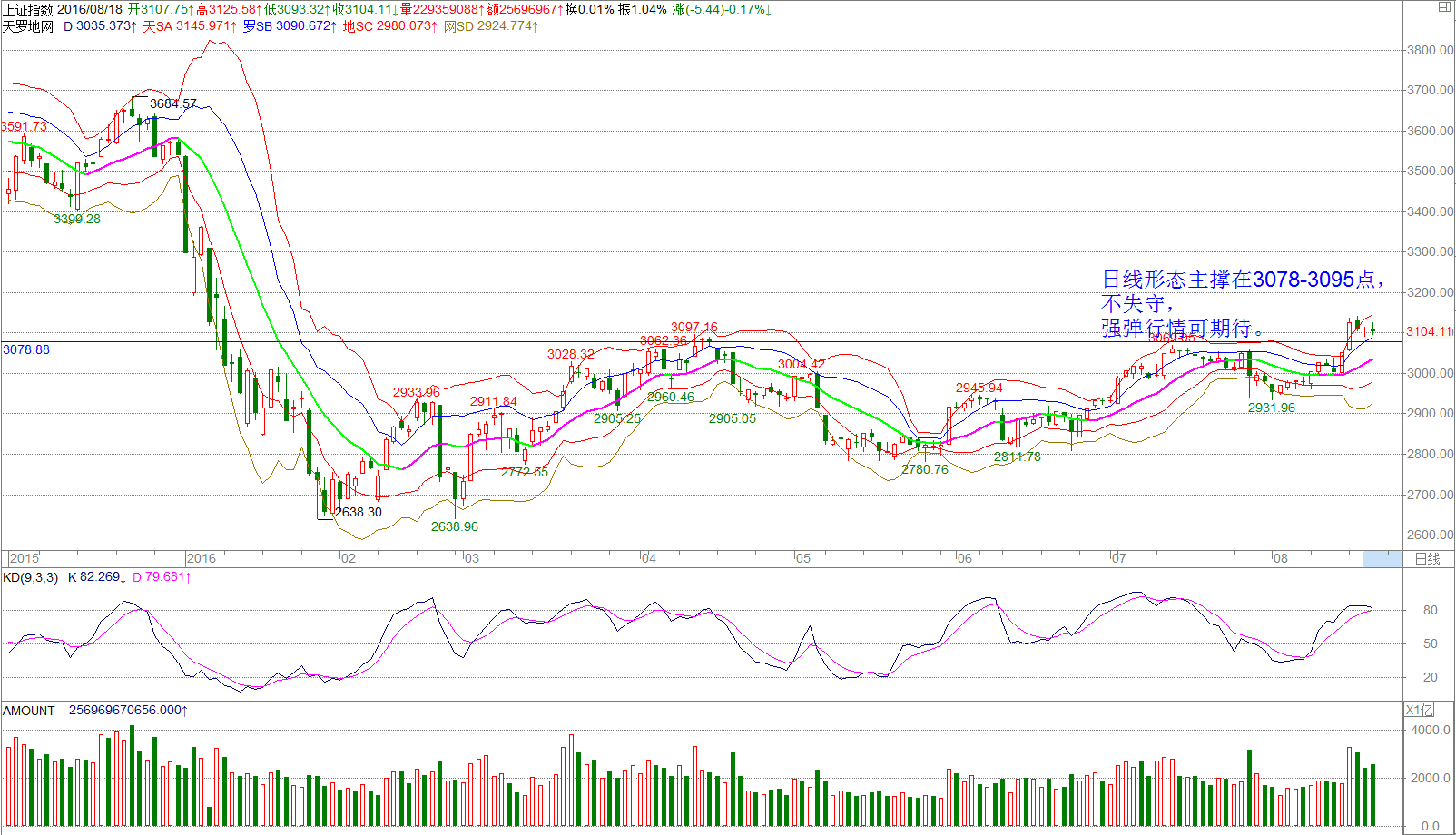Image resolution: width=1456 pixels, height=835 pixels.
Task: Click the panel layout icon at top right
Action: (1444, 7)
